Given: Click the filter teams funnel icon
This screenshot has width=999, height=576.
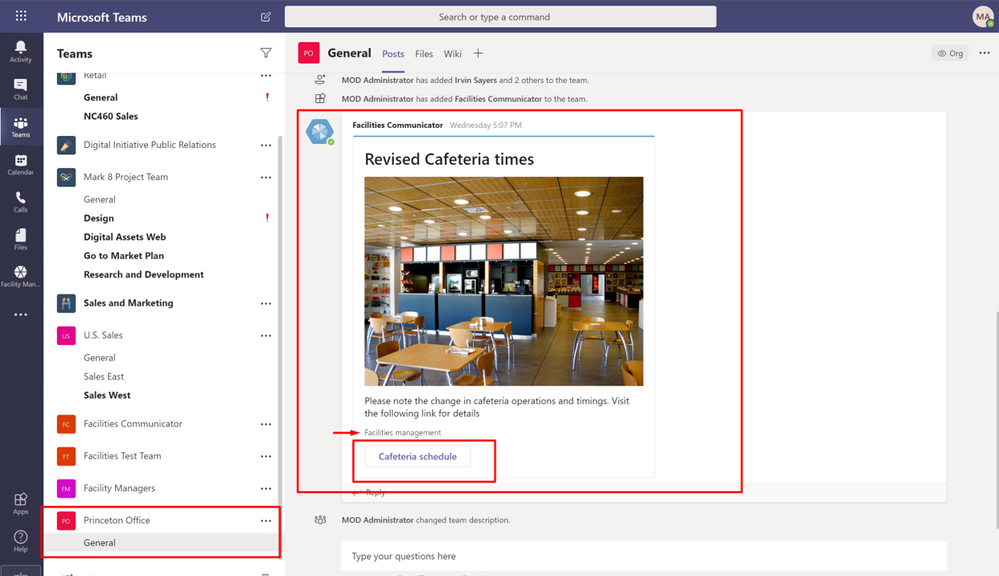Looking at the screenshot, I should pos(266,53).
